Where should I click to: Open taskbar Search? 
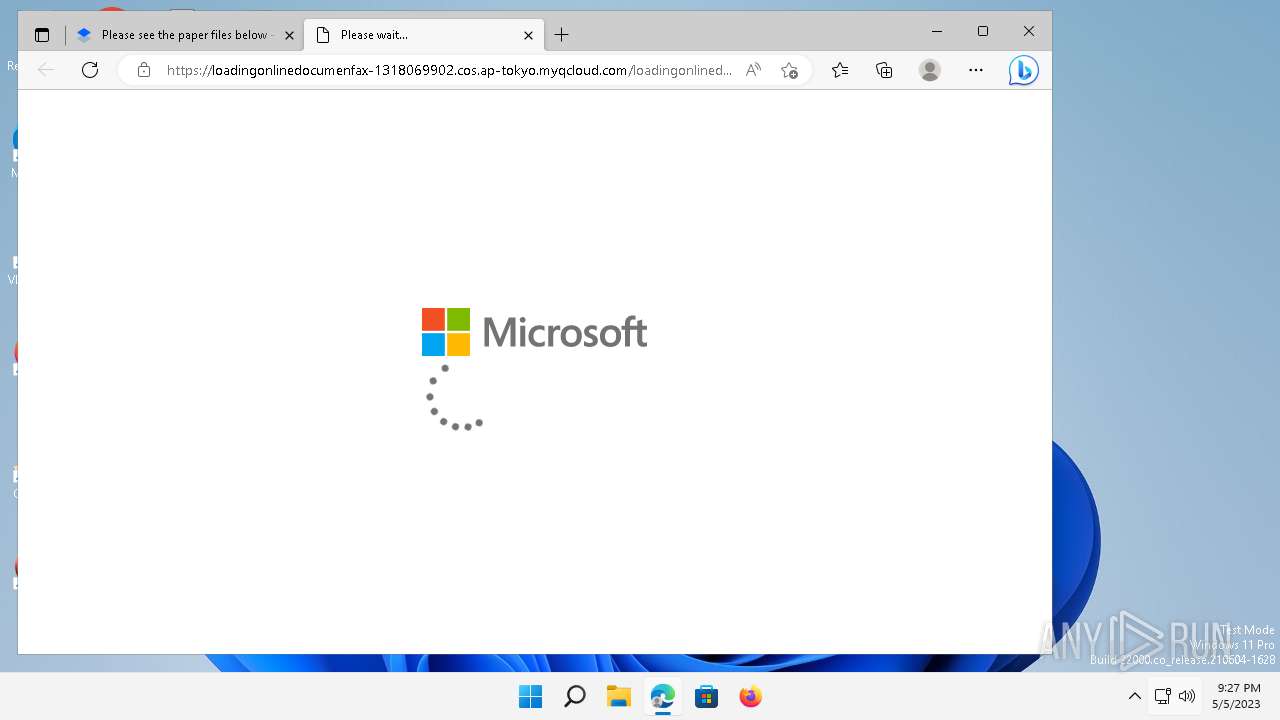pyautogui.click(x=574, y=696)
